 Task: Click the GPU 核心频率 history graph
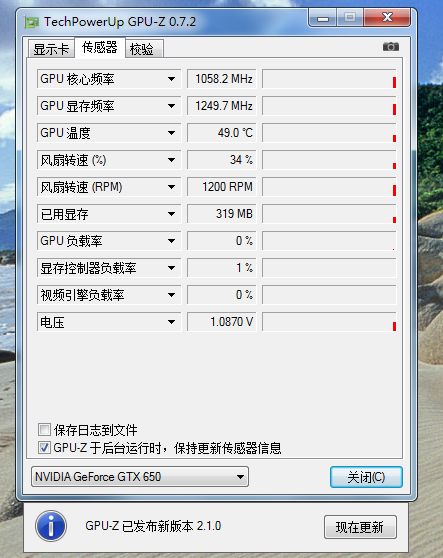(x=329, y=79)
